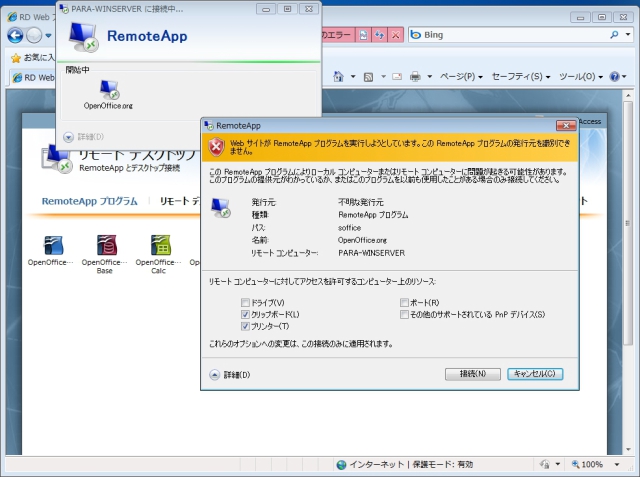Click the red shield warning icon
This screenshot has width=640, height=477.
click(216, 147)
